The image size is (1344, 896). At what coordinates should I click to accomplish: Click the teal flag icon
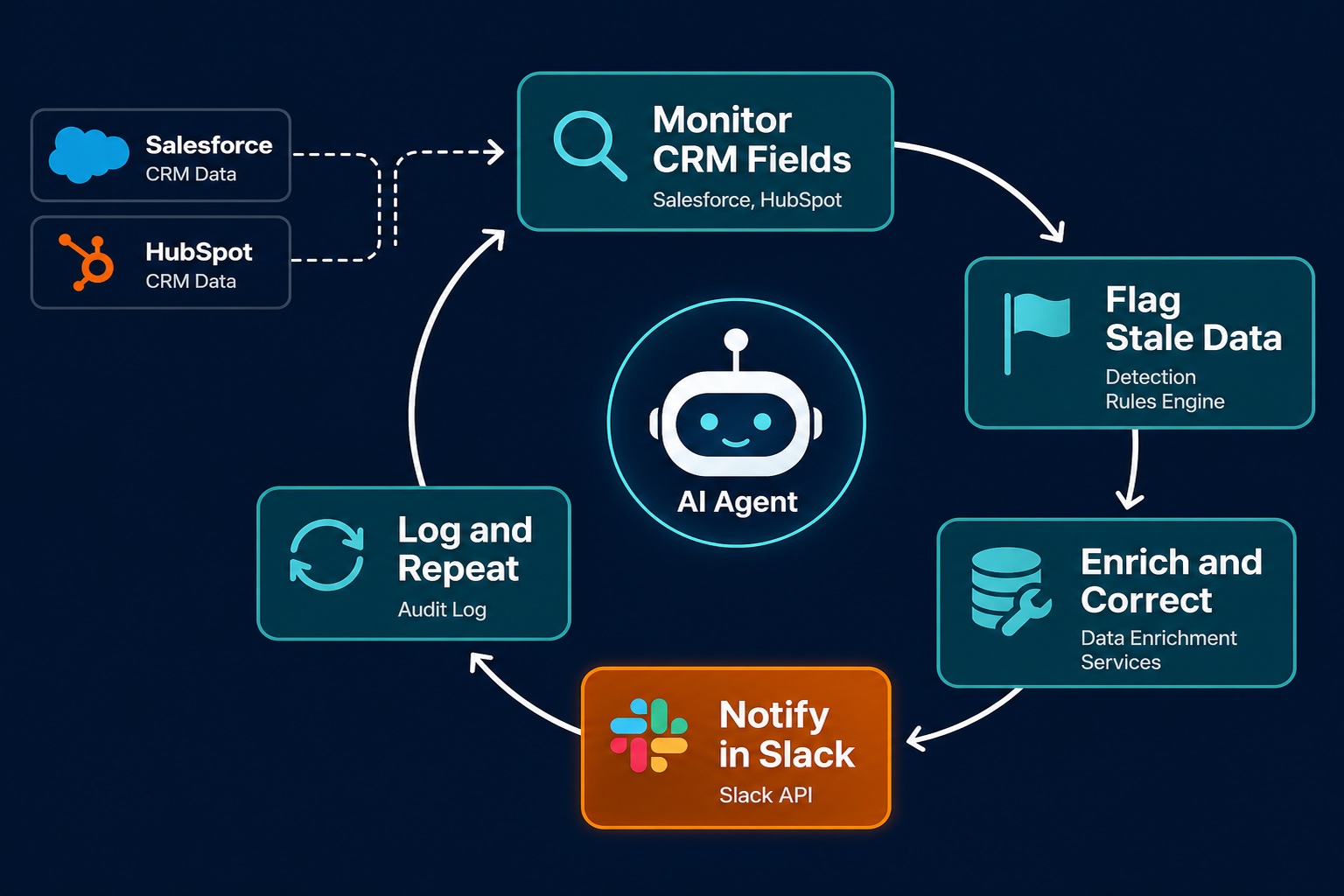[x=1037, y=334]
